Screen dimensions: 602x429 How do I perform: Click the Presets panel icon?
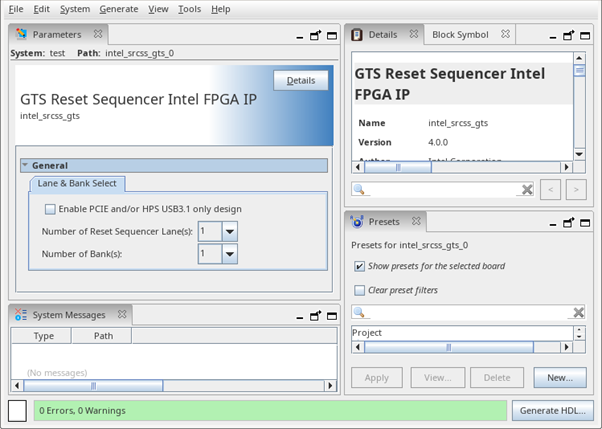coord(357,222)
